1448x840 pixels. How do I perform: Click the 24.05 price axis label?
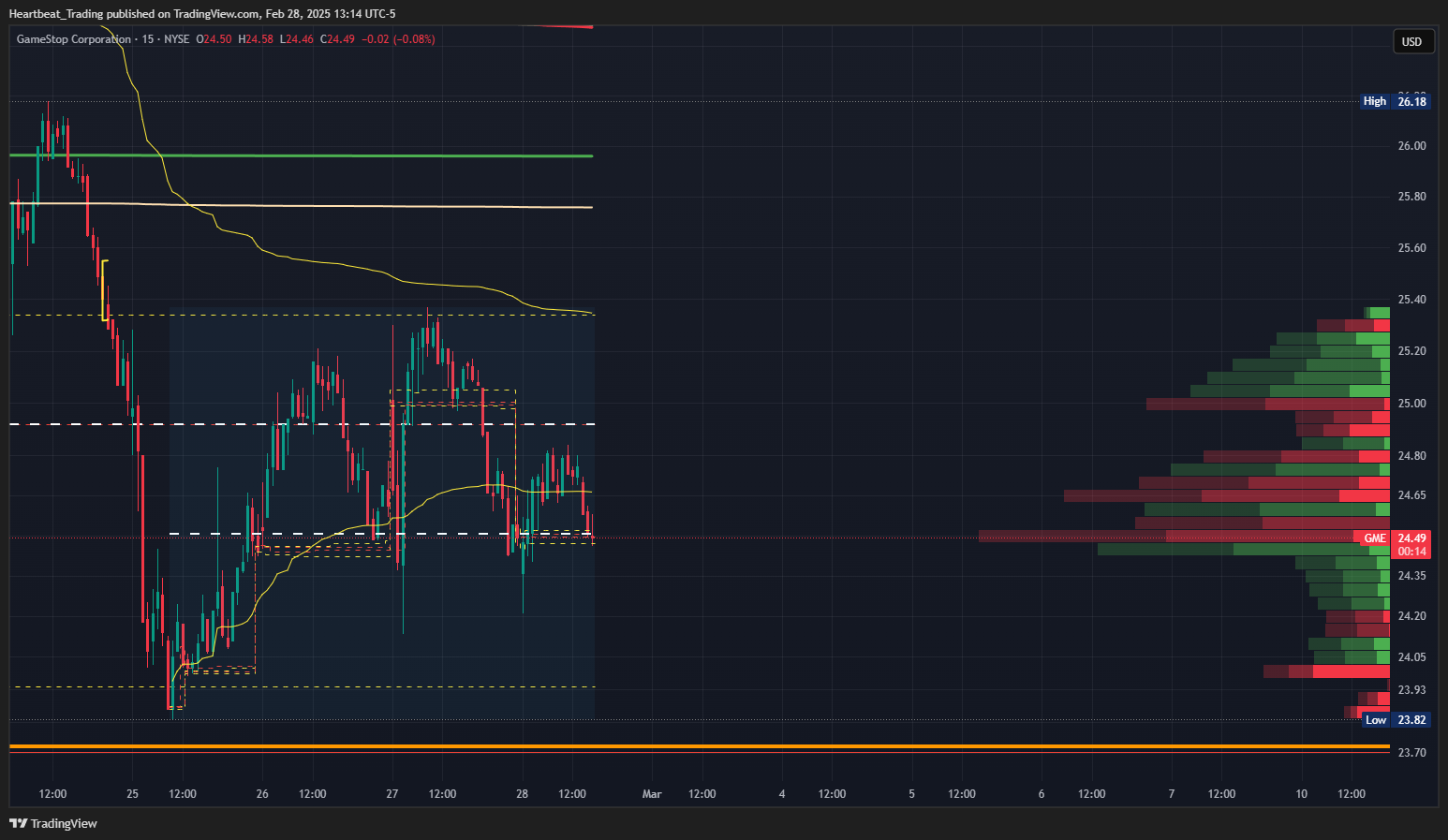[1411, 657]
